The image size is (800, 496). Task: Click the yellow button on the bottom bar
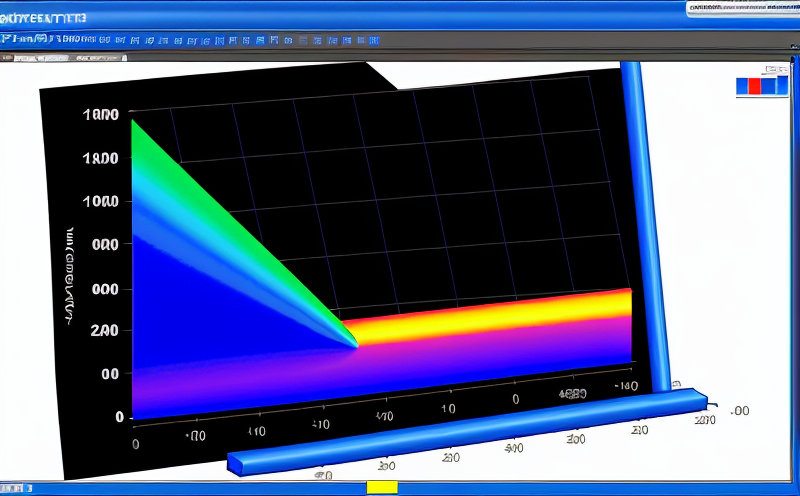(x=382, y=487)
